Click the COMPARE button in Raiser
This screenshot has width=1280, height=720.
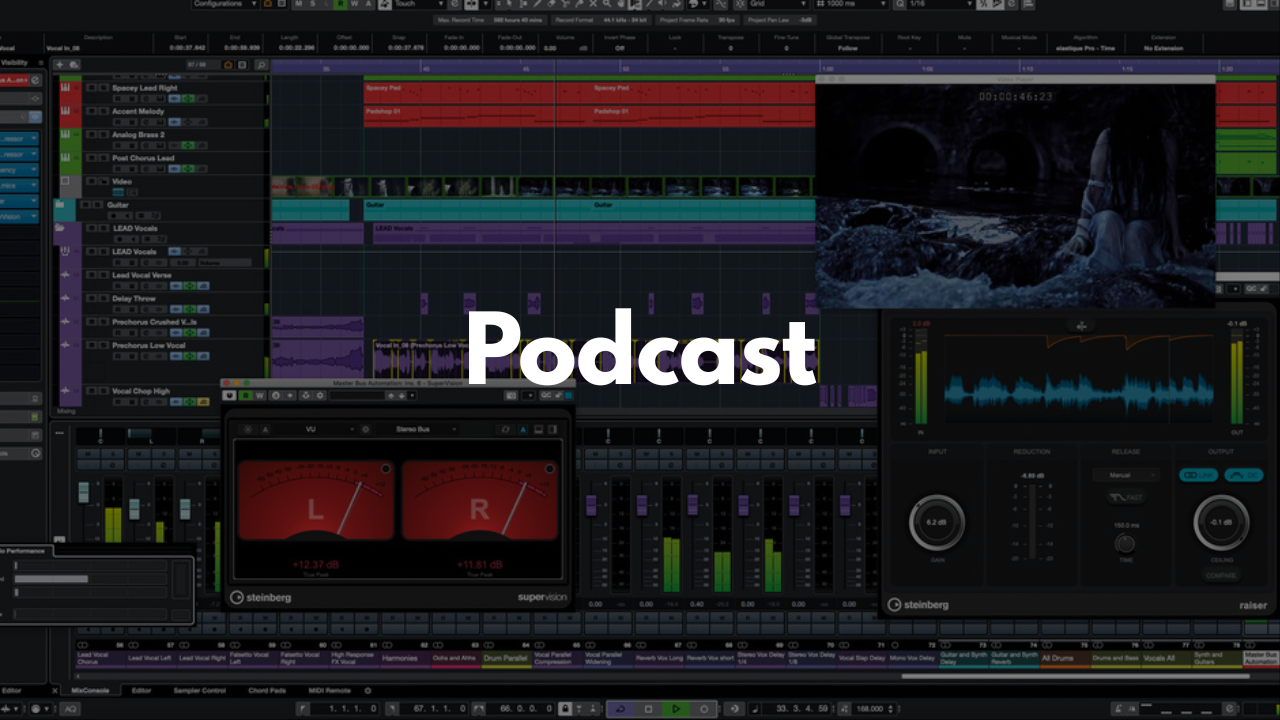coord(1221,575)
